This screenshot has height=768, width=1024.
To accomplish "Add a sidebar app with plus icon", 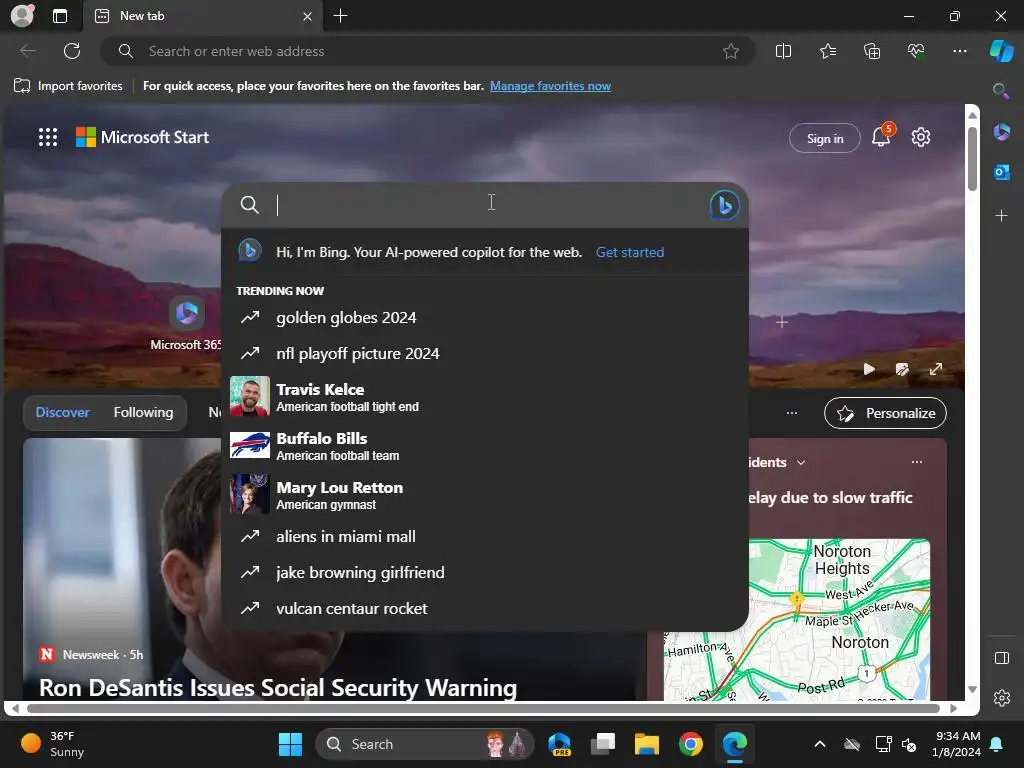I will pos(1001,216).
